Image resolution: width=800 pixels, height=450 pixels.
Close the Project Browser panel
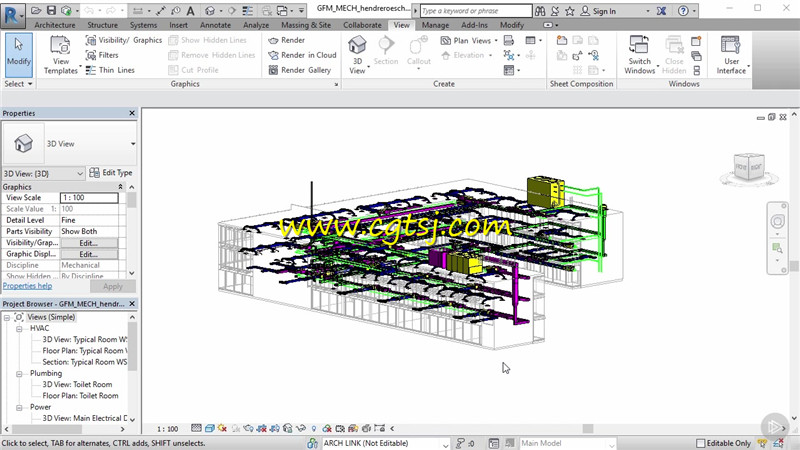point(132,304)
